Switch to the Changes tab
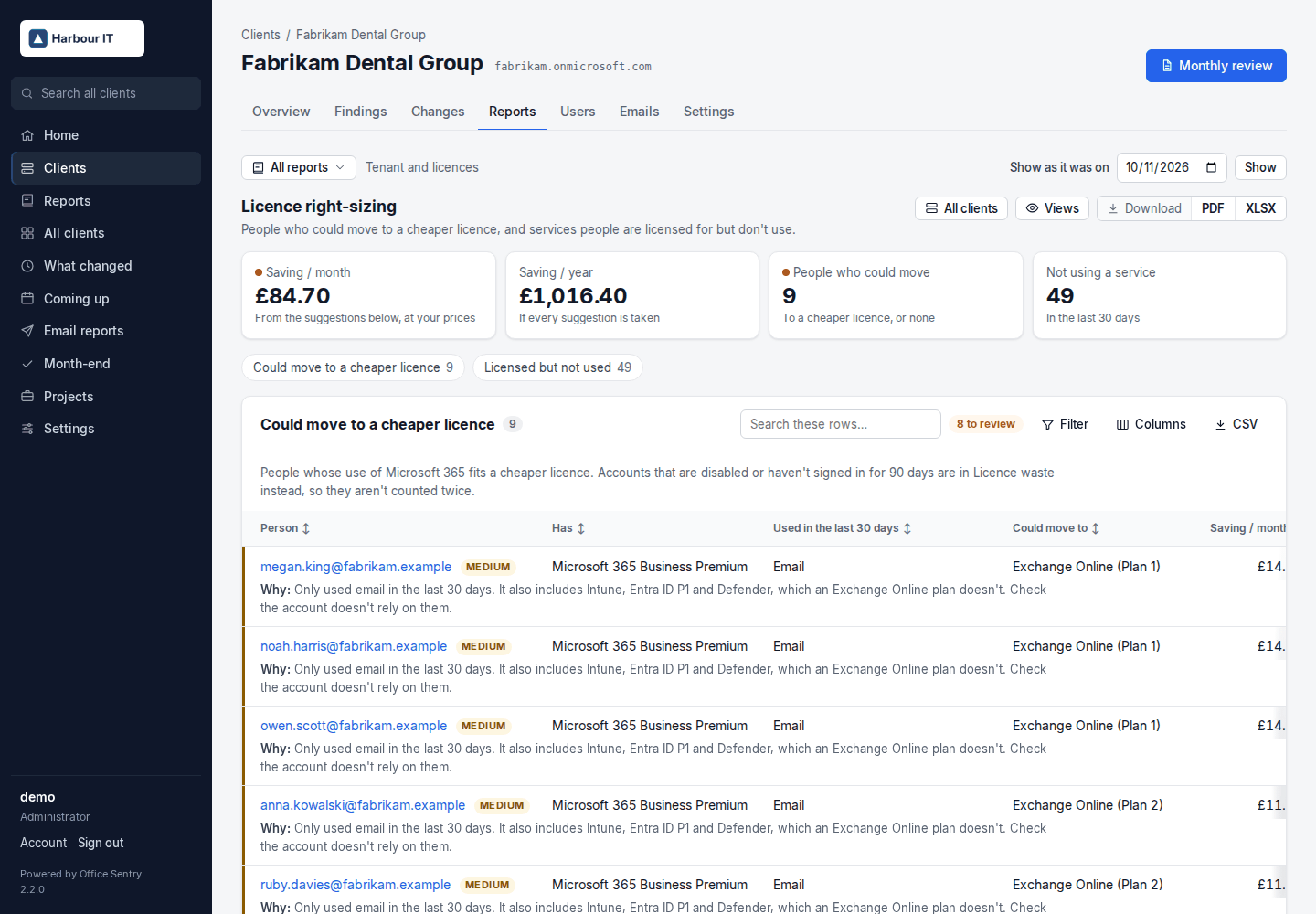 (x=438, y=112)
